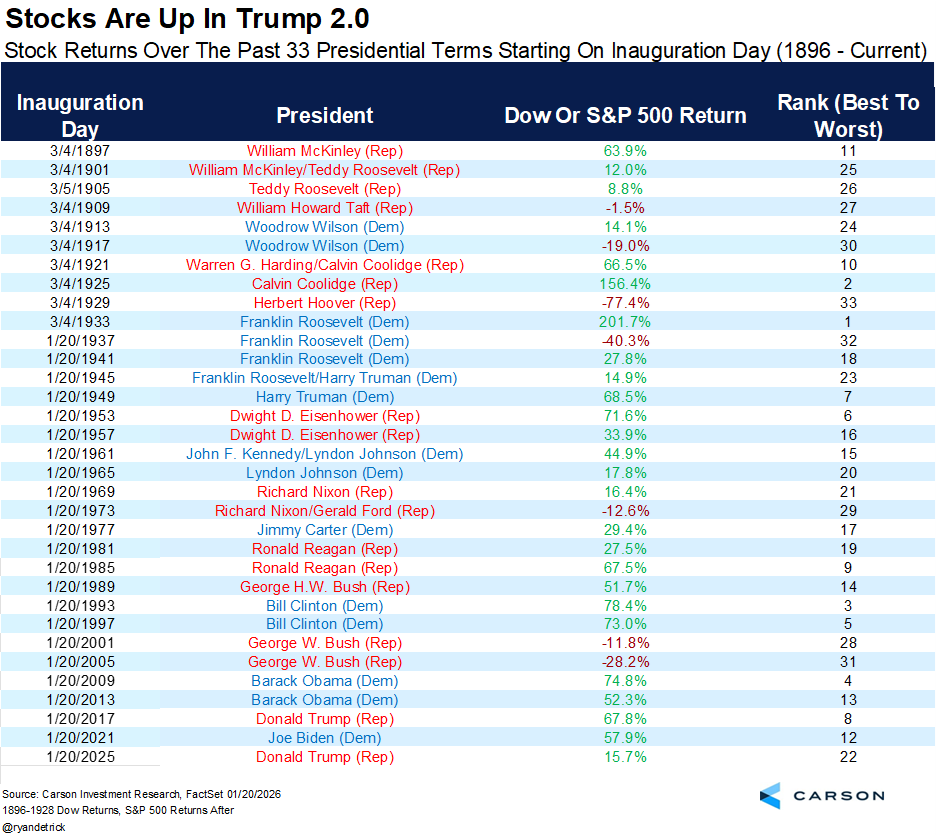Click the Rank (Best To Worst) header
Viewport: 936px width, 836px height.
tap(848, 115)
